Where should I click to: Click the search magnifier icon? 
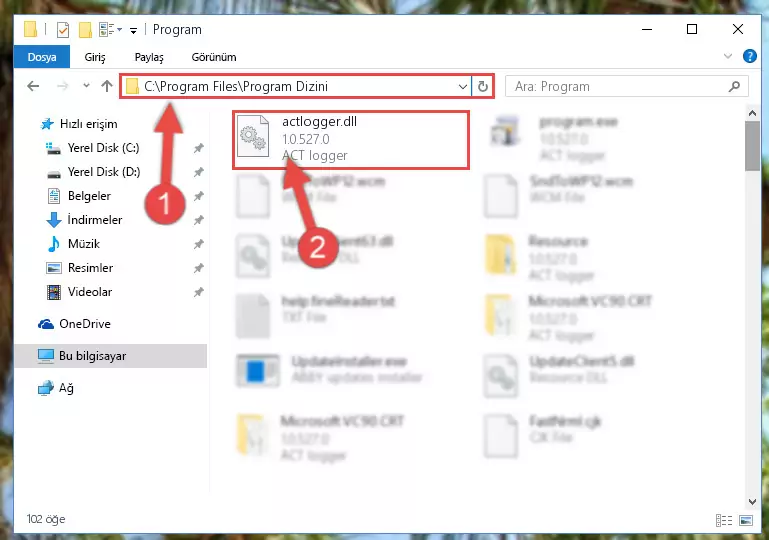click(x=734, y=86)
